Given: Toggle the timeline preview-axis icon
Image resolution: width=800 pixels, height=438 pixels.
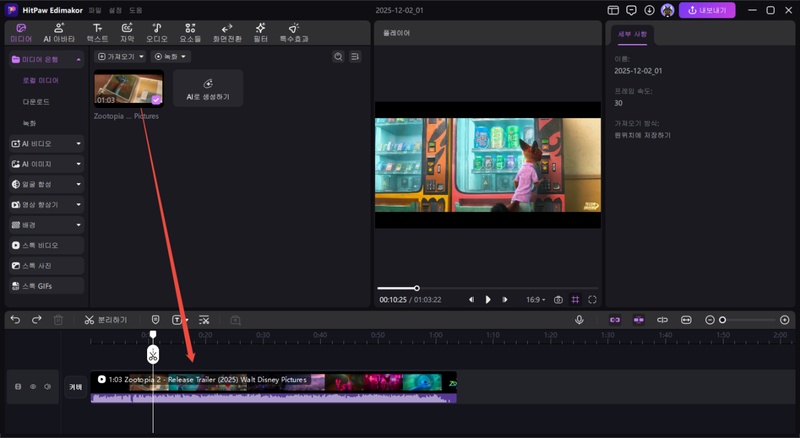Looking at the screenshot, I should pyautogui.click(x=662, y=320).
